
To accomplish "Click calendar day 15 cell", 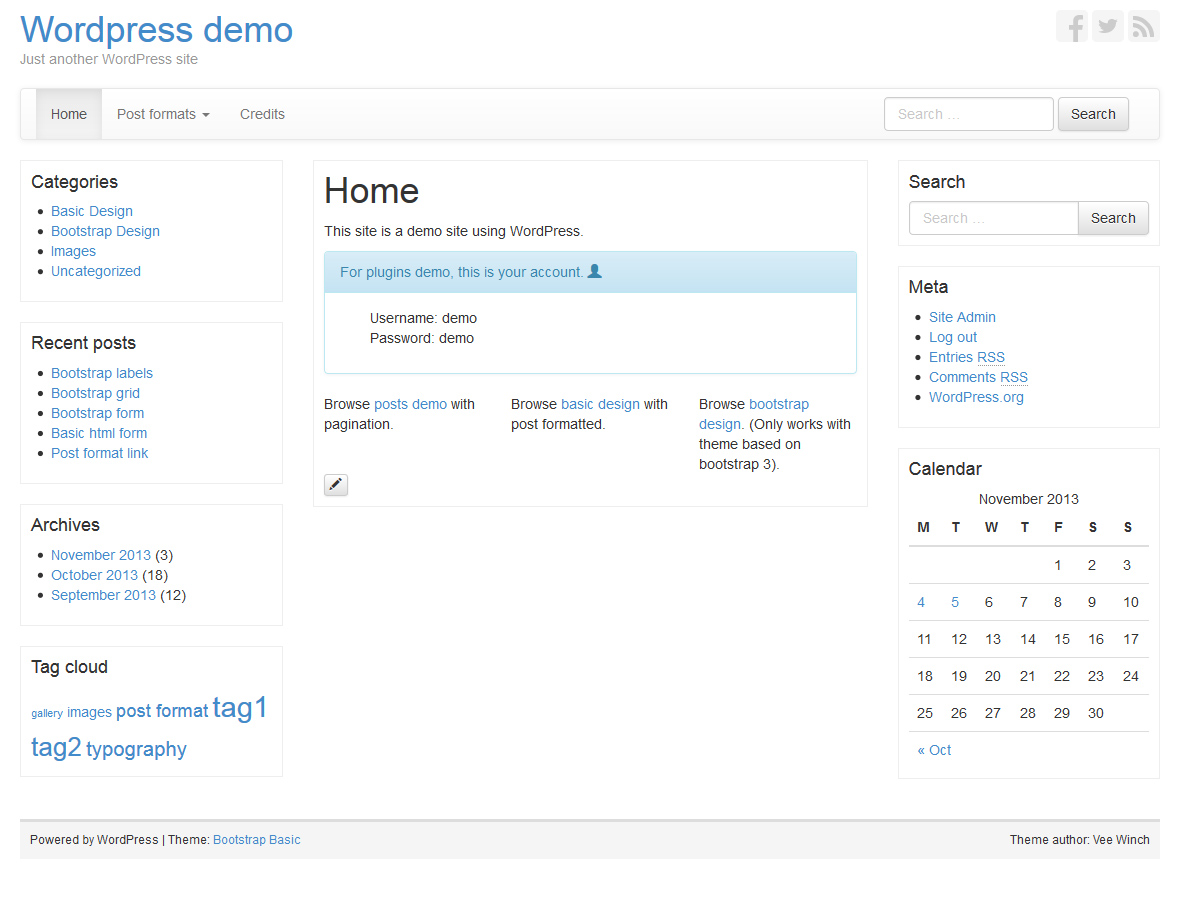I will click(1061, 639).
